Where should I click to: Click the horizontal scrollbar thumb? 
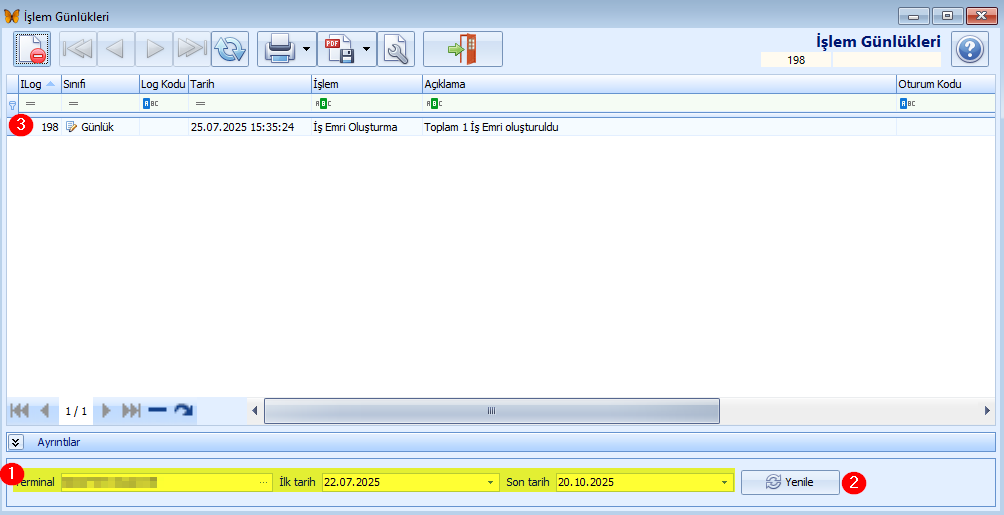coord(491,411)
